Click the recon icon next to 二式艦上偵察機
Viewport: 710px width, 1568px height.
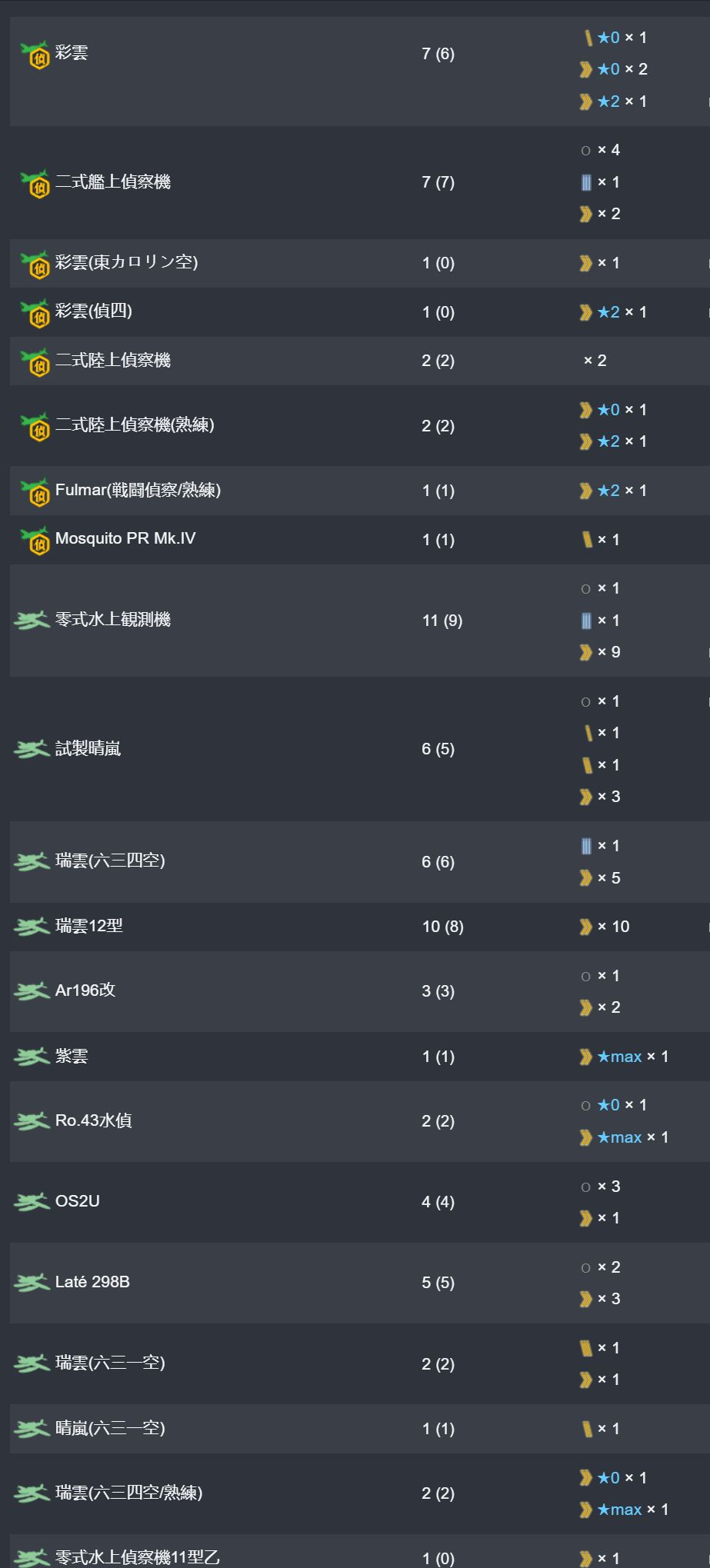(35, 184)
